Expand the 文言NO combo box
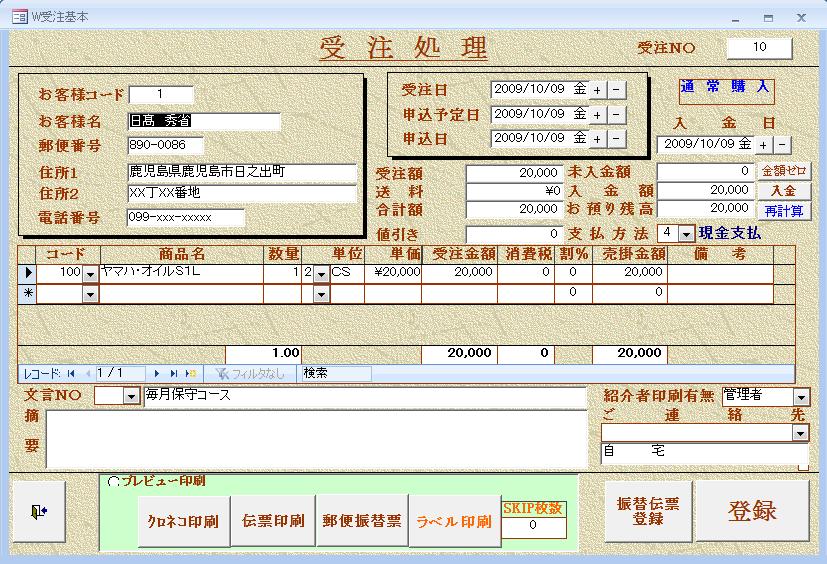827x564 pixels. 132,396
